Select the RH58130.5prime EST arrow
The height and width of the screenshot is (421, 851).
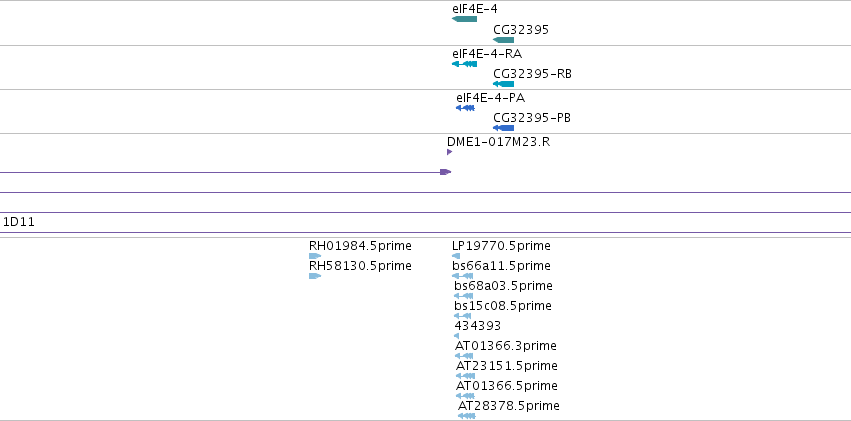[x=315, y=276]
